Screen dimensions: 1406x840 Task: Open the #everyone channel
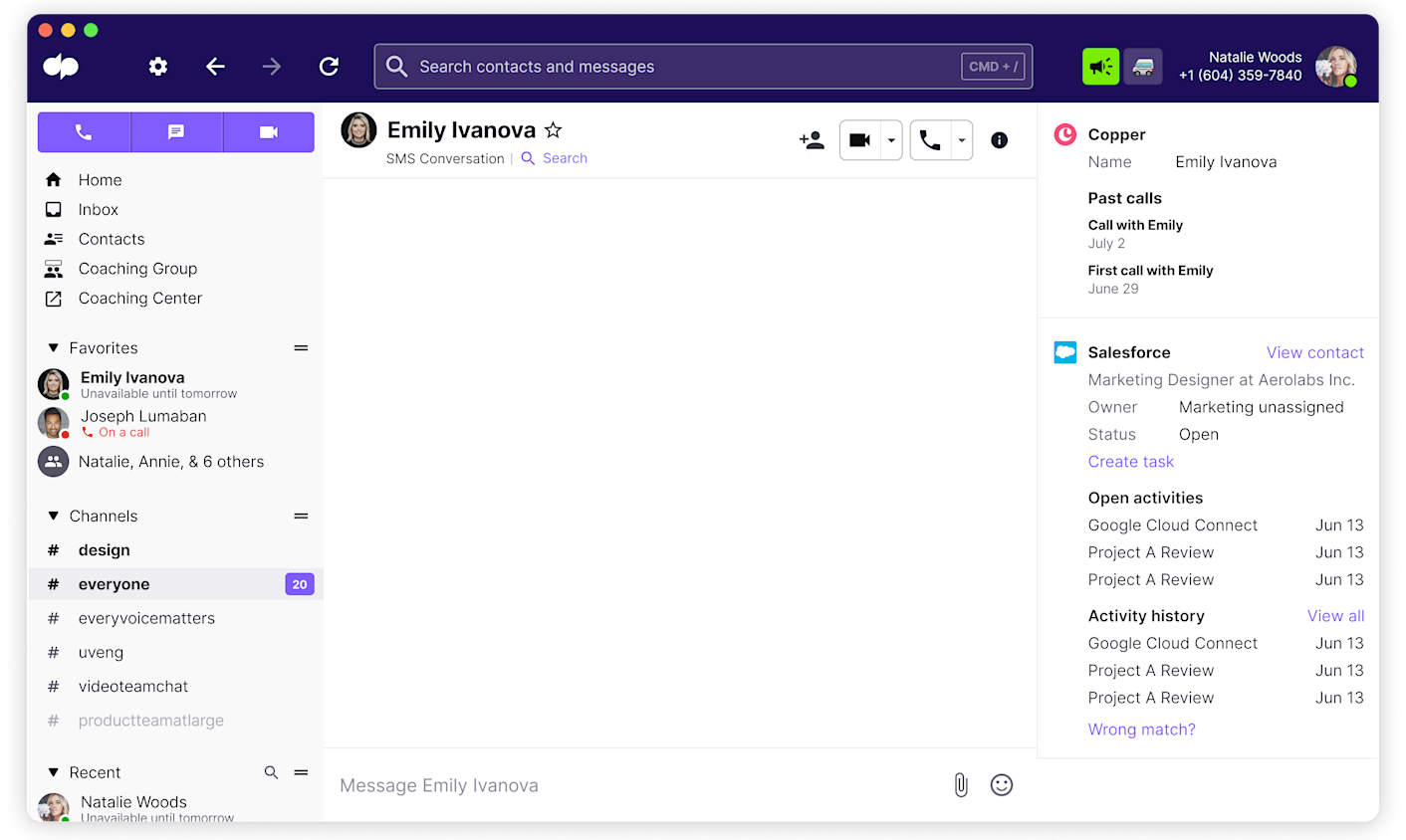pyautogui.click(x=175, y=584)
